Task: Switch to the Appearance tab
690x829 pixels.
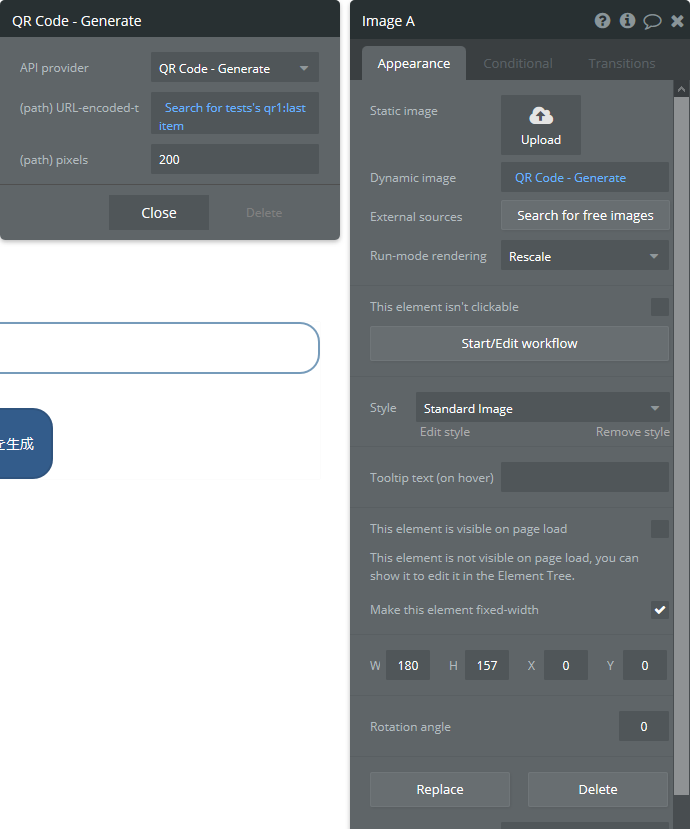Action: 413,63
